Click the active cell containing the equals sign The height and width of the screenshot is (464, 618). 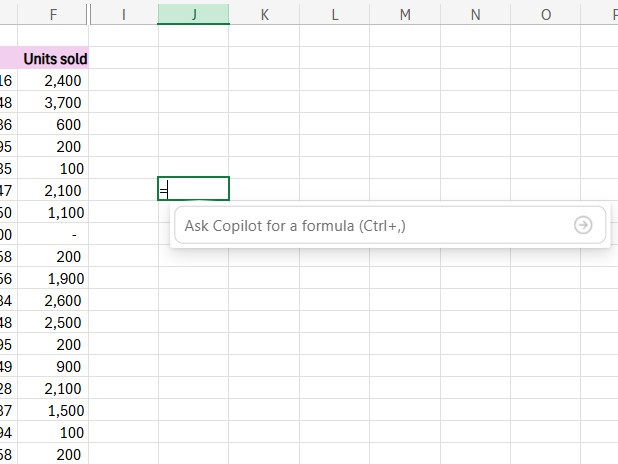tap(193, 189)
